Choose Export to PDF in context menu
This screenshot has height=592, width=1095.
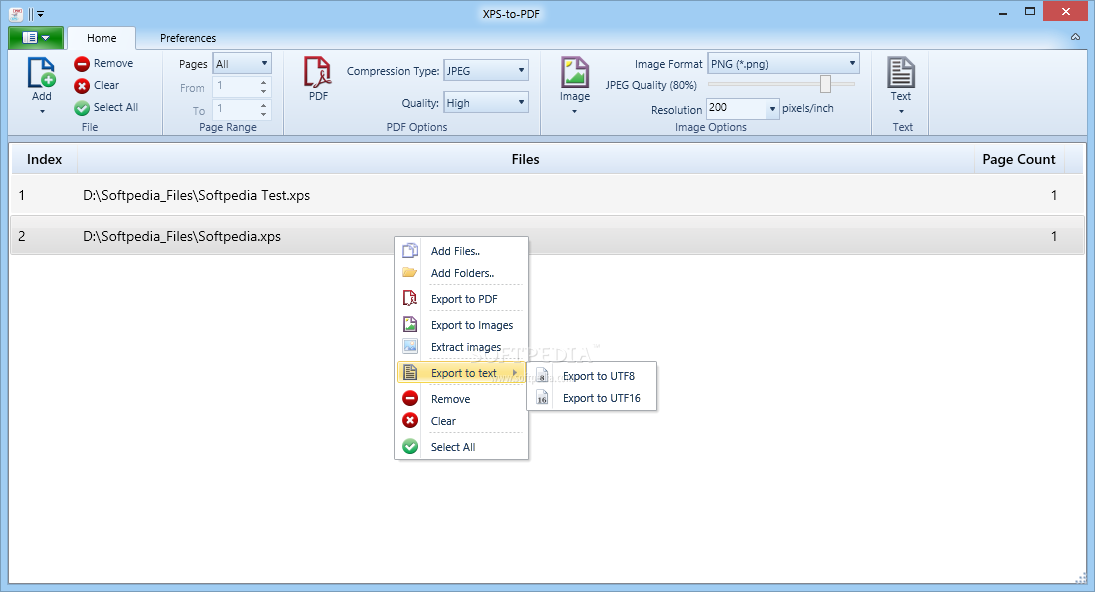[462, 299]
